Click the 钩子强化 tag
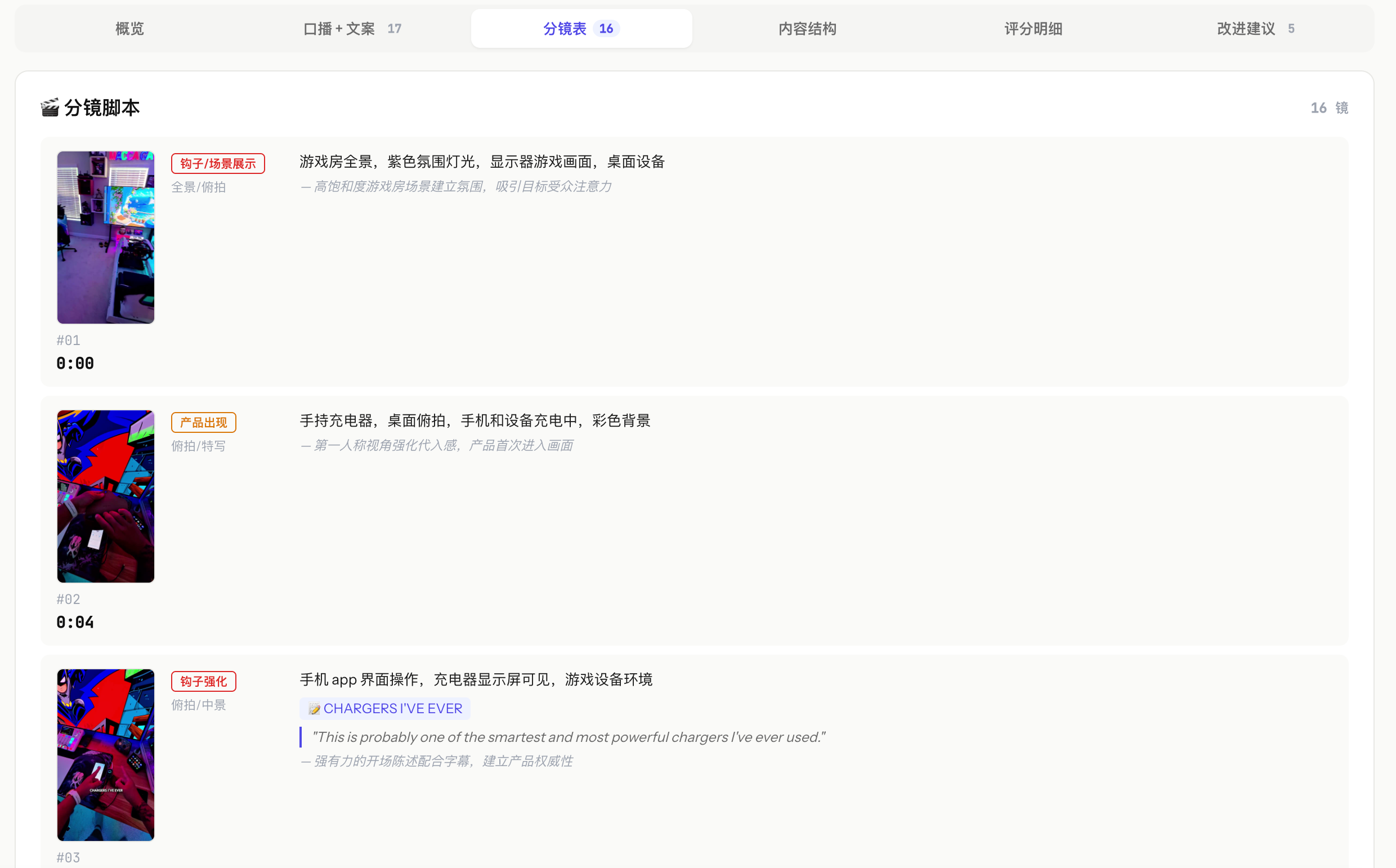This screenshot has height=868, width=1396. pos(203,682)
